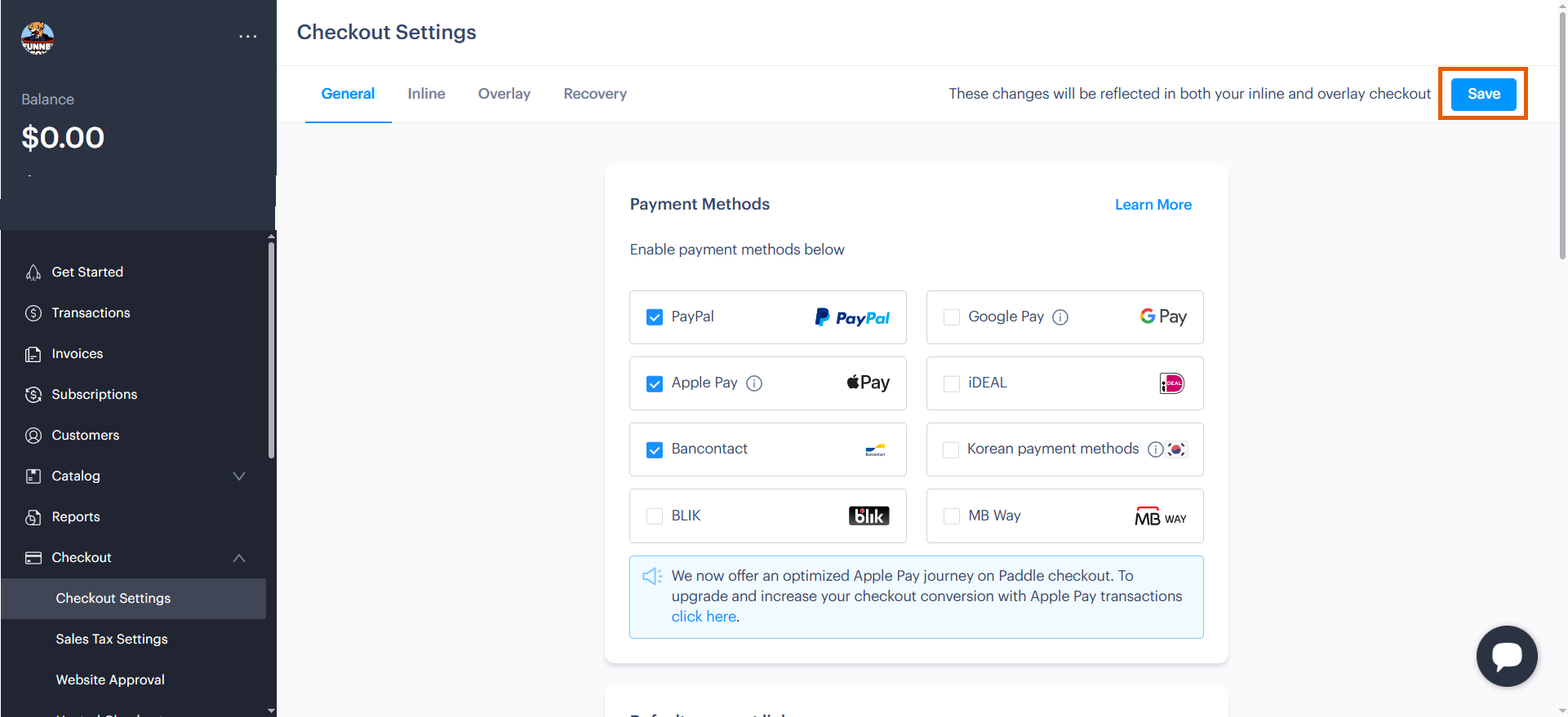Click the Apple Pay logo
Viewport: 1568px width, 717px height.
pos(868,383)
